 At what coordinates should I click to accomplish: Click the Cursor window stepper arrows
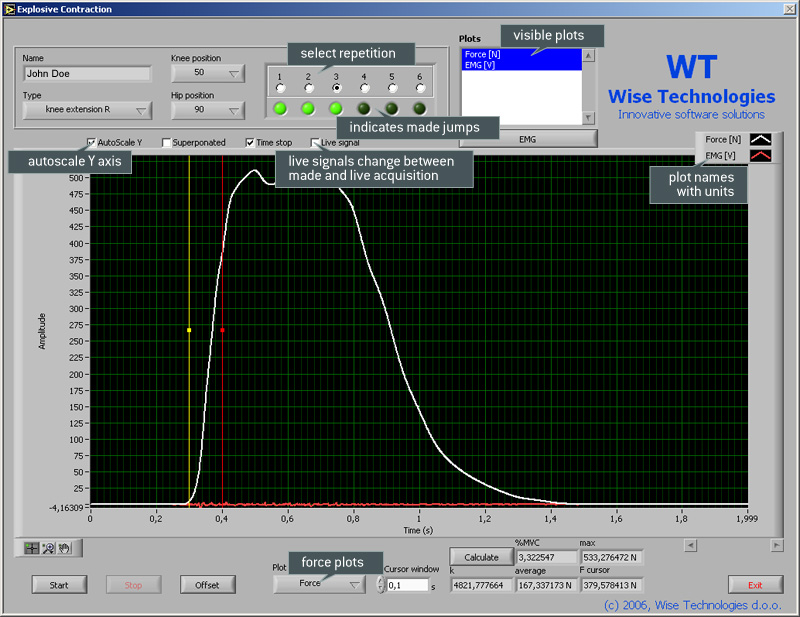point(381,585)
